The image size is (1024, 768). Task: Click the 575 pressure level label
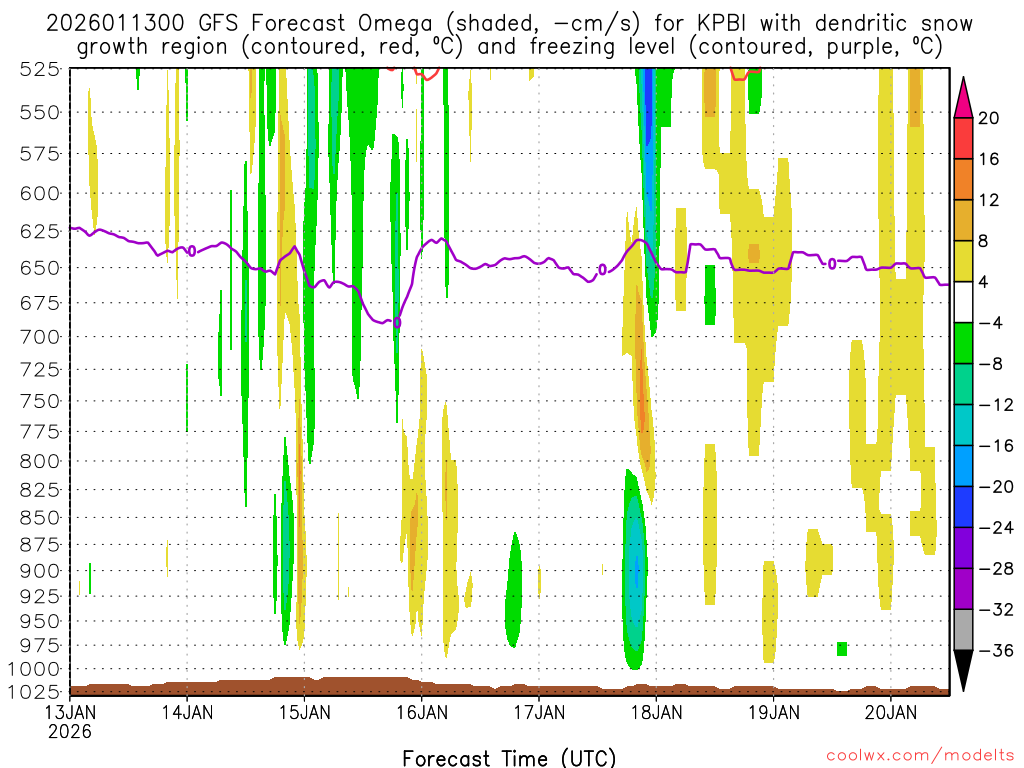point(40,154)
